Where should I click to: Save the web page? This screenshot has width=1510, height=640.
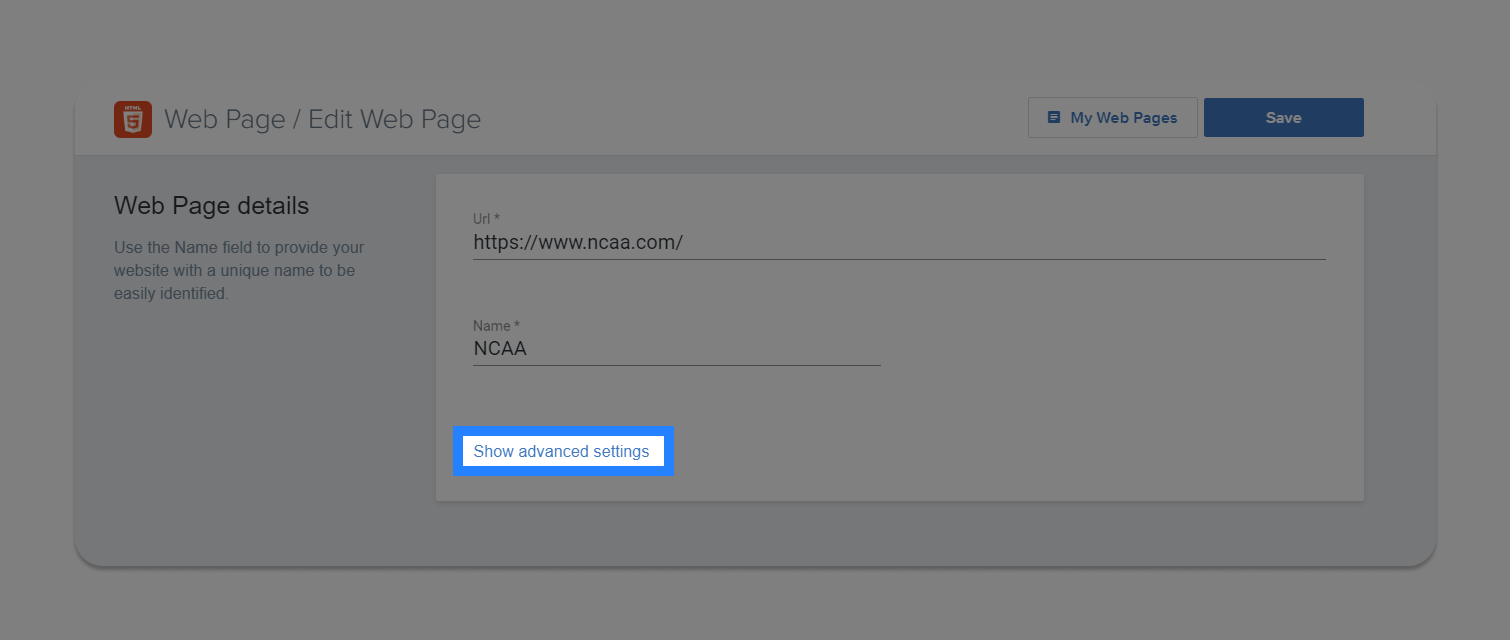click(x=1283, y=118)
